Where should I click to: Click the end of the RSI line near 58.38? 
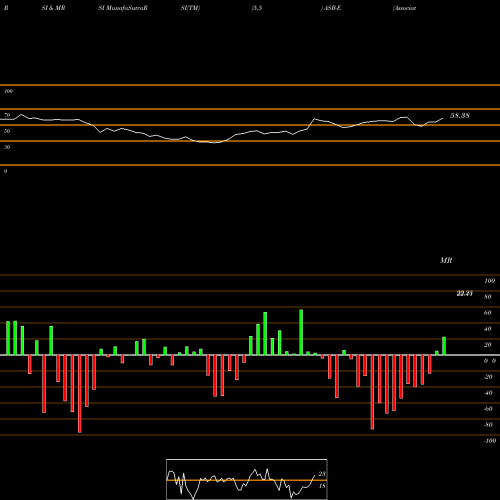443,118
